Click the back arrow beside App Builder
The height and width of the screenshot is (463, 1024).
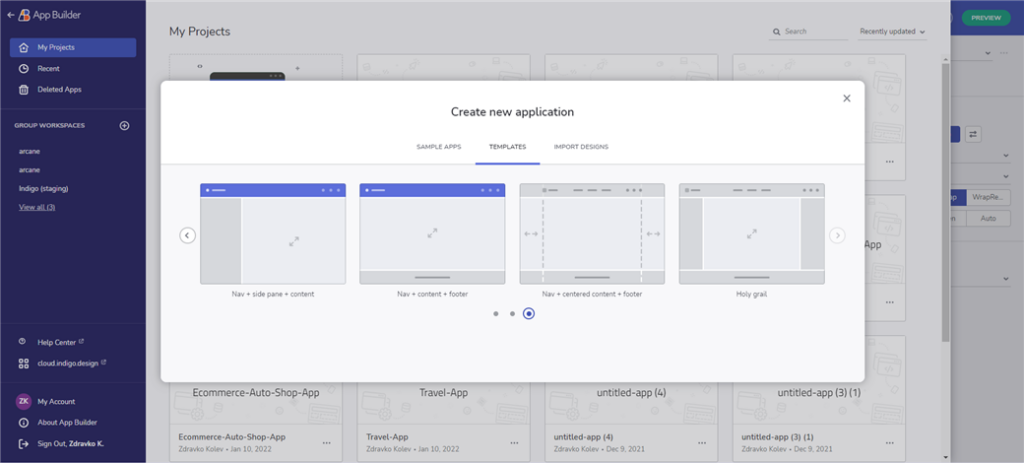10,15
